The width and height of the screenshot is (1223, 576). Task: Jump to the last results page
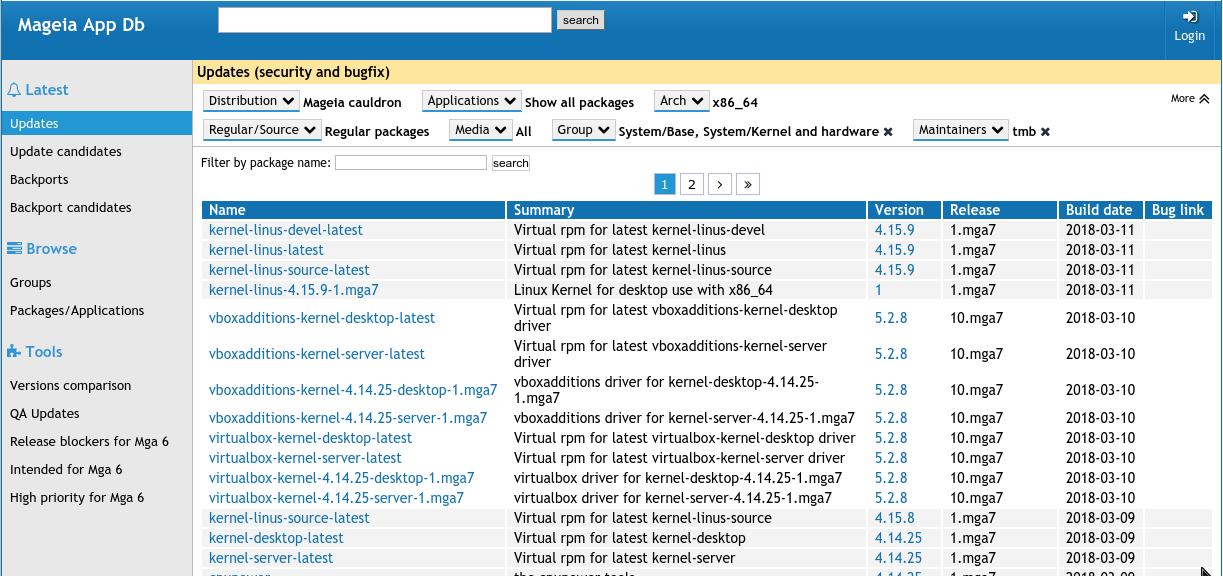tap(748, 184)
